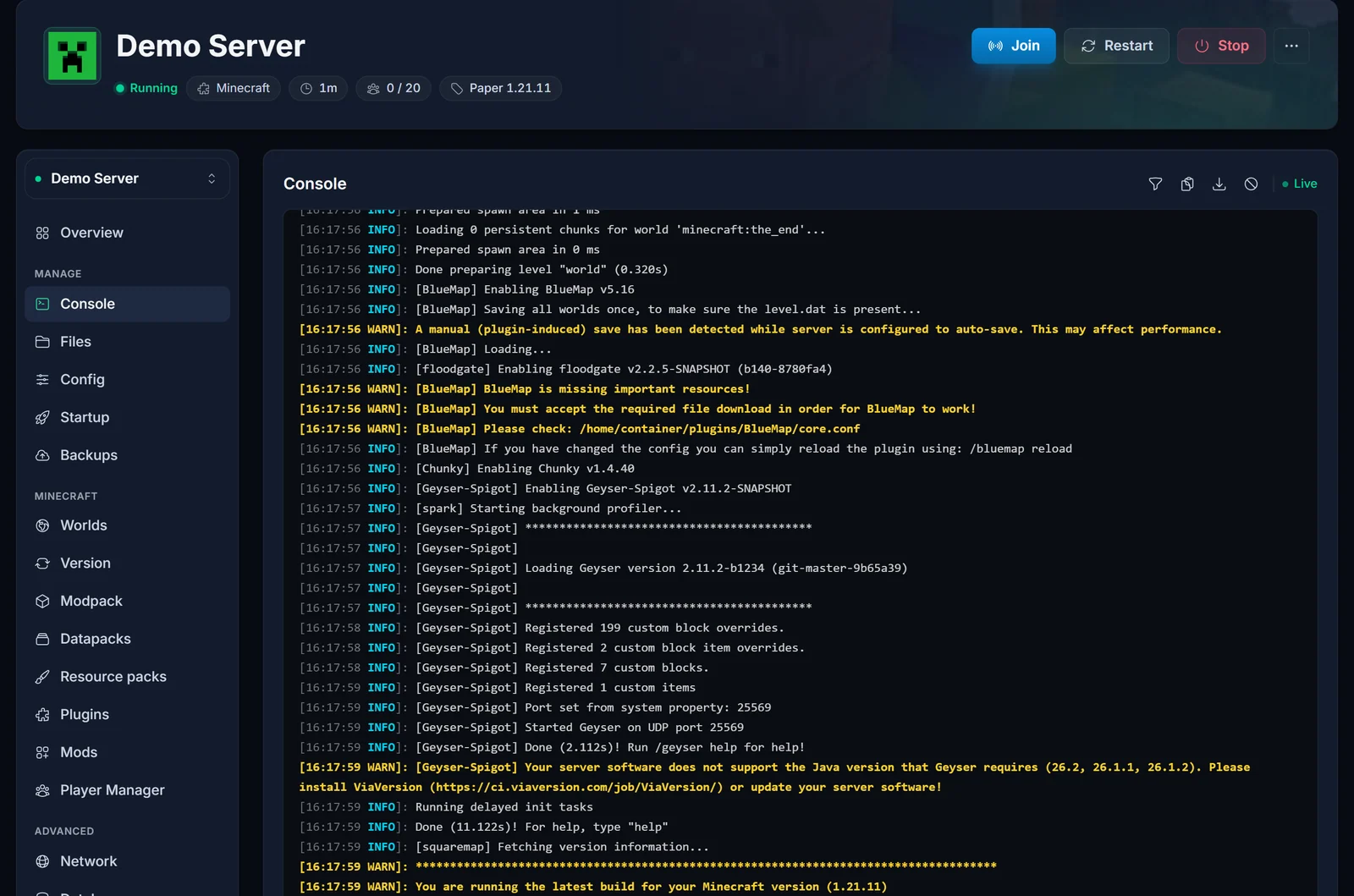Join the Demo Server
The image size is (1354, 896).
point(1013,46)
